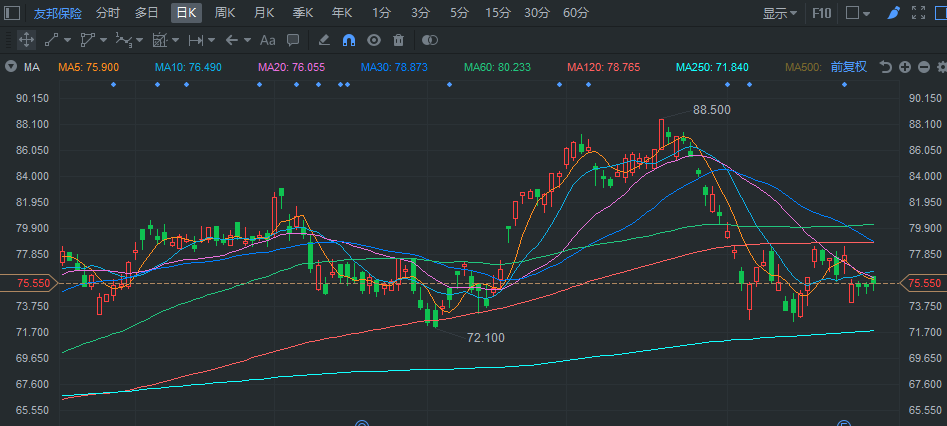
Task: Select the 3分 interval
Action: 420,13
